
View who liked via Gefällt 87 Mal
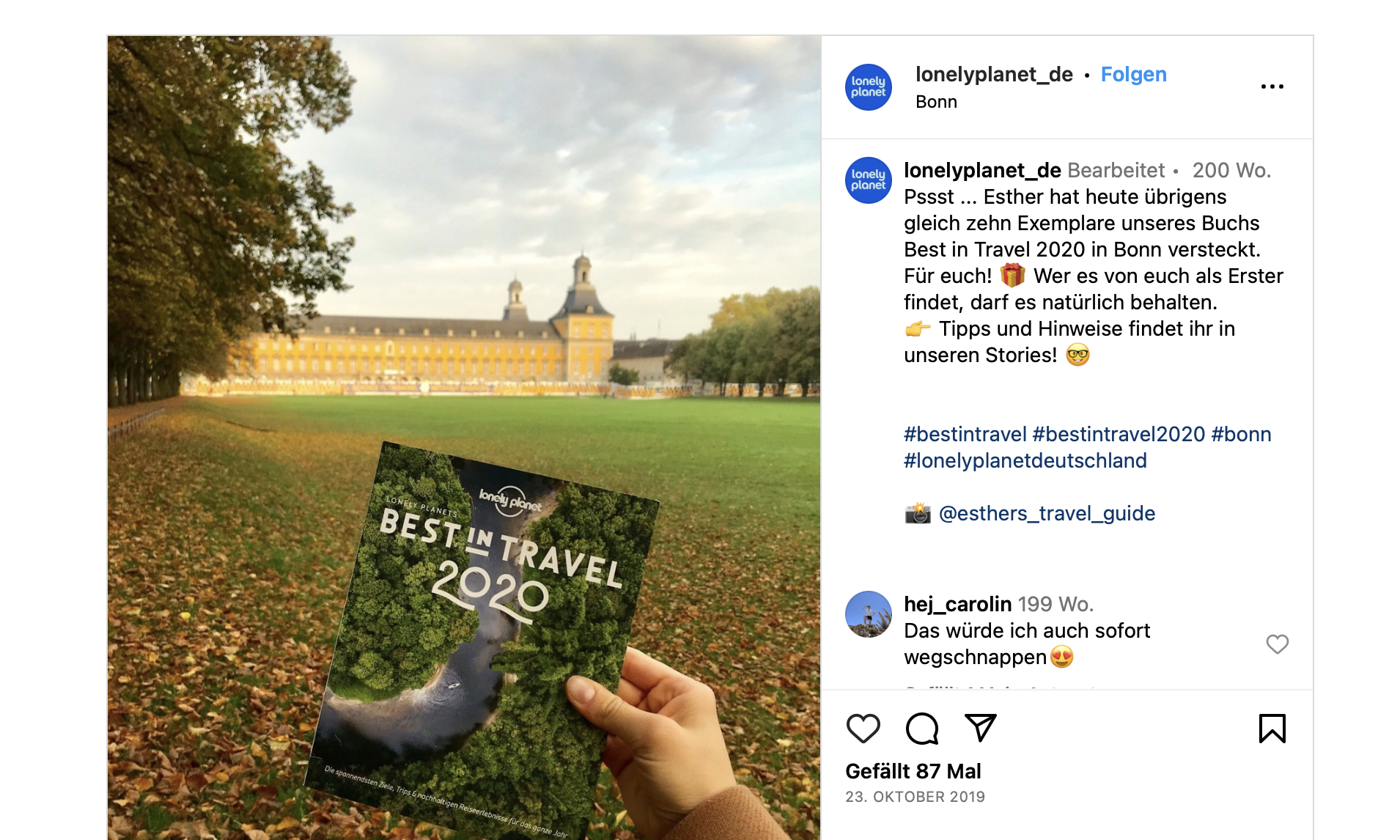(913, 771)
